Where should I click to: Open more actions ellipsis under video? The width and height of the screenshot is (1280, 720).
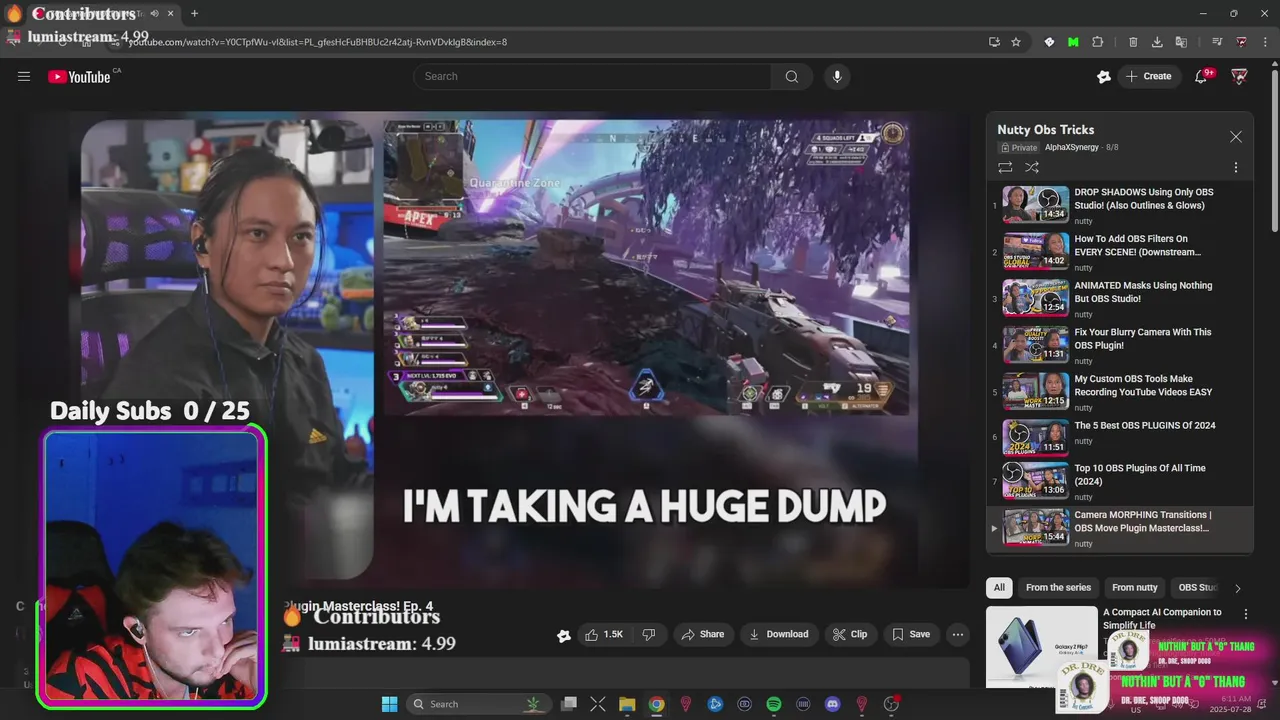958,634
